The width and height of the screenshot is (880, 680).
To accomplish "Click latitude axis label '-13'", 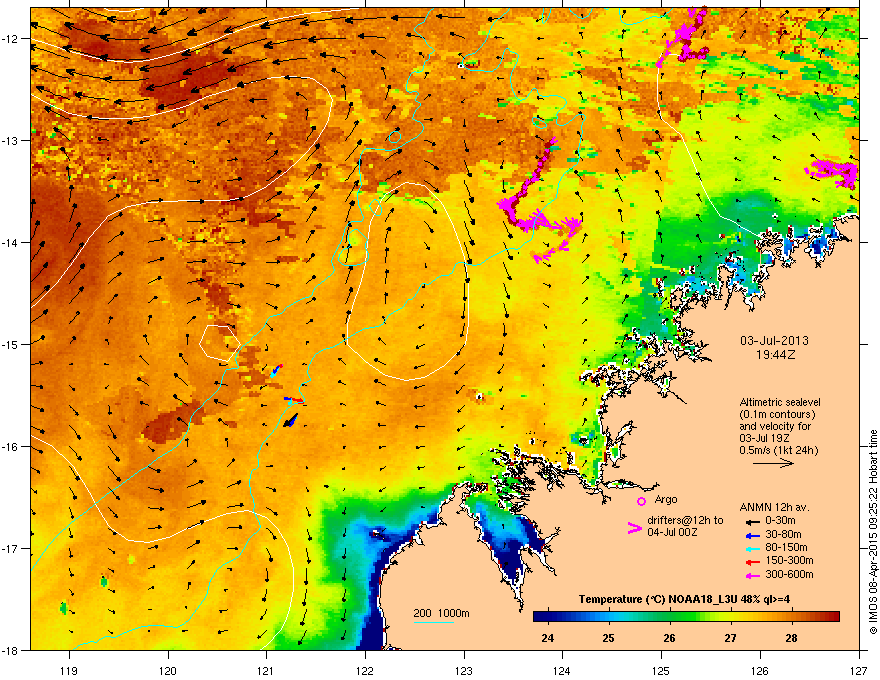I will [11, 141].
